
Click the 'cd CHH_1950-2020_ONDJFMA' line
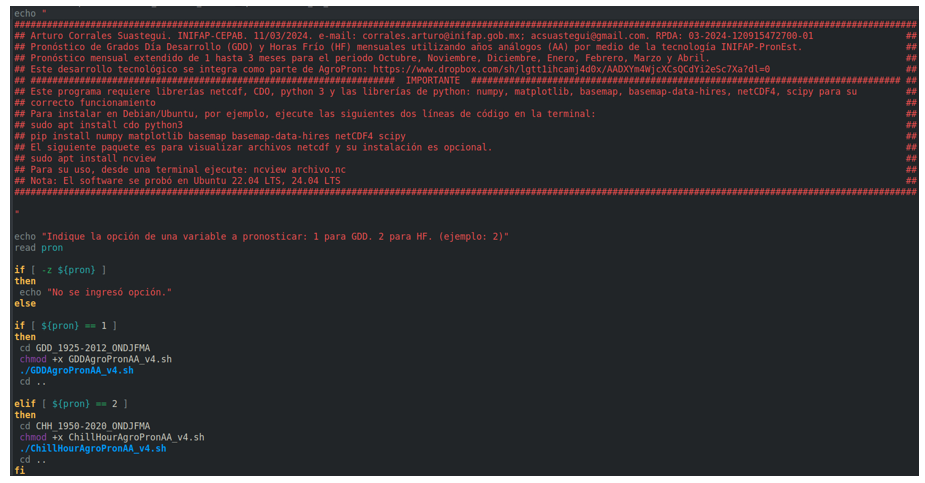[85, 426]
